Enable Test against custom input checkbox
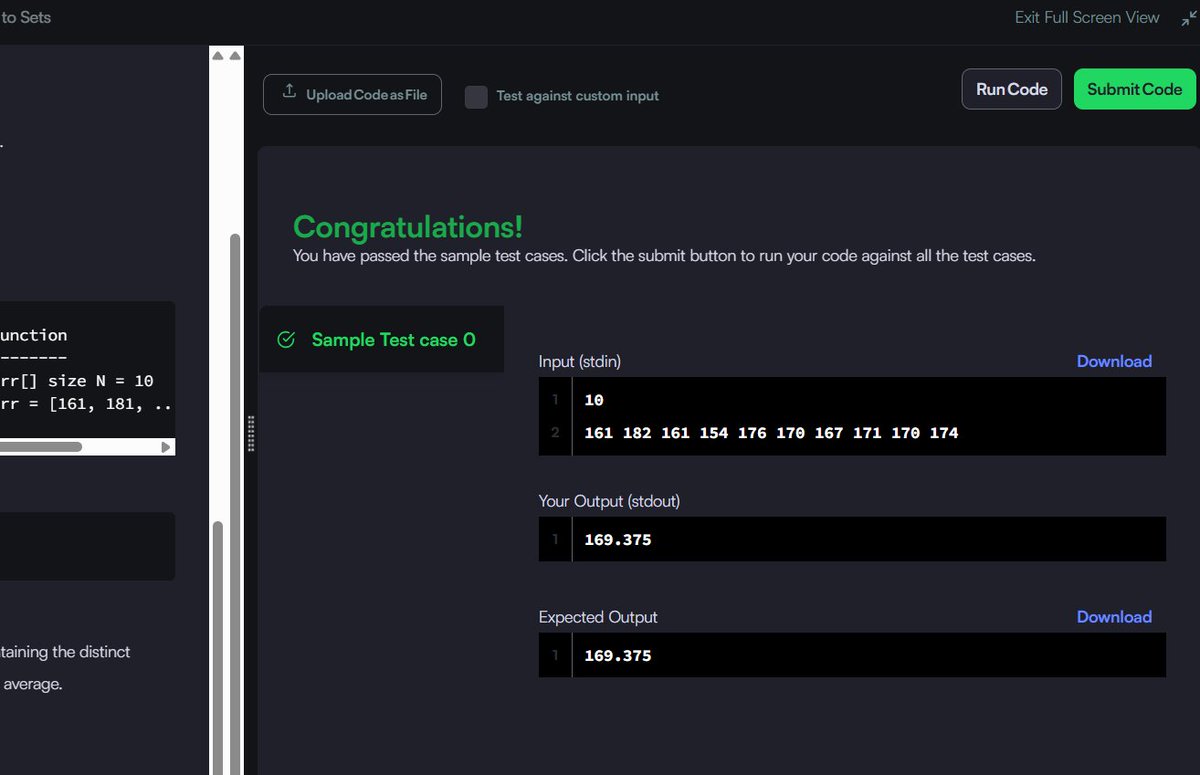This screenshot has width=1200, height=775. [477, 96]
